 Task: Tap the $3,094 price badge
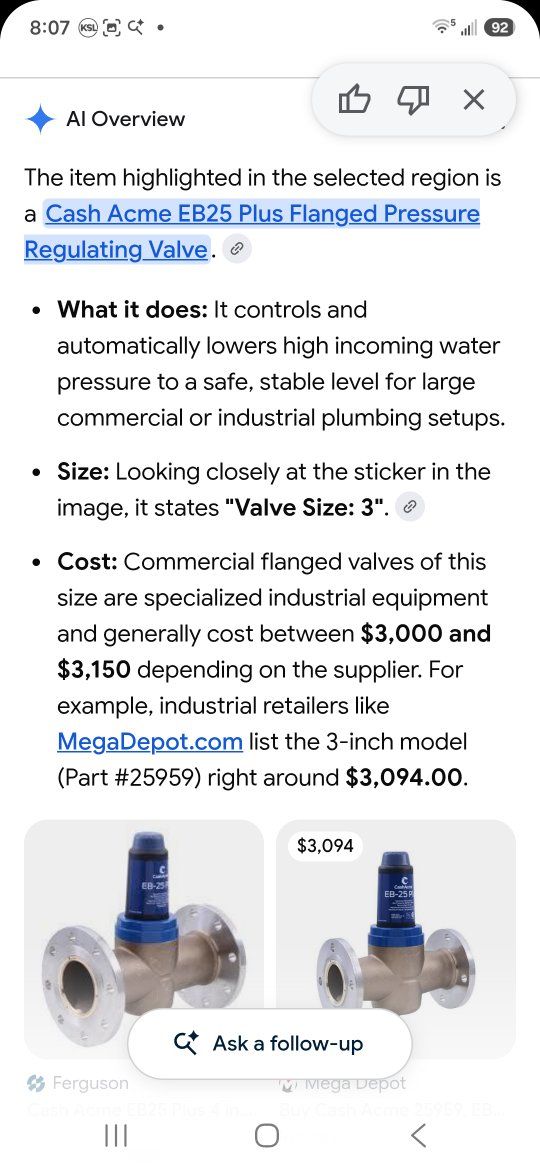pos(325,845)
